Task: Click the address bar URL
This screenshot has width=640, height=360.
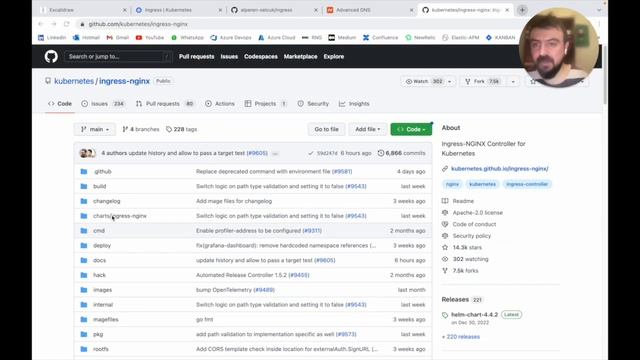Action: pyautogui.click(x=138, y=24)
